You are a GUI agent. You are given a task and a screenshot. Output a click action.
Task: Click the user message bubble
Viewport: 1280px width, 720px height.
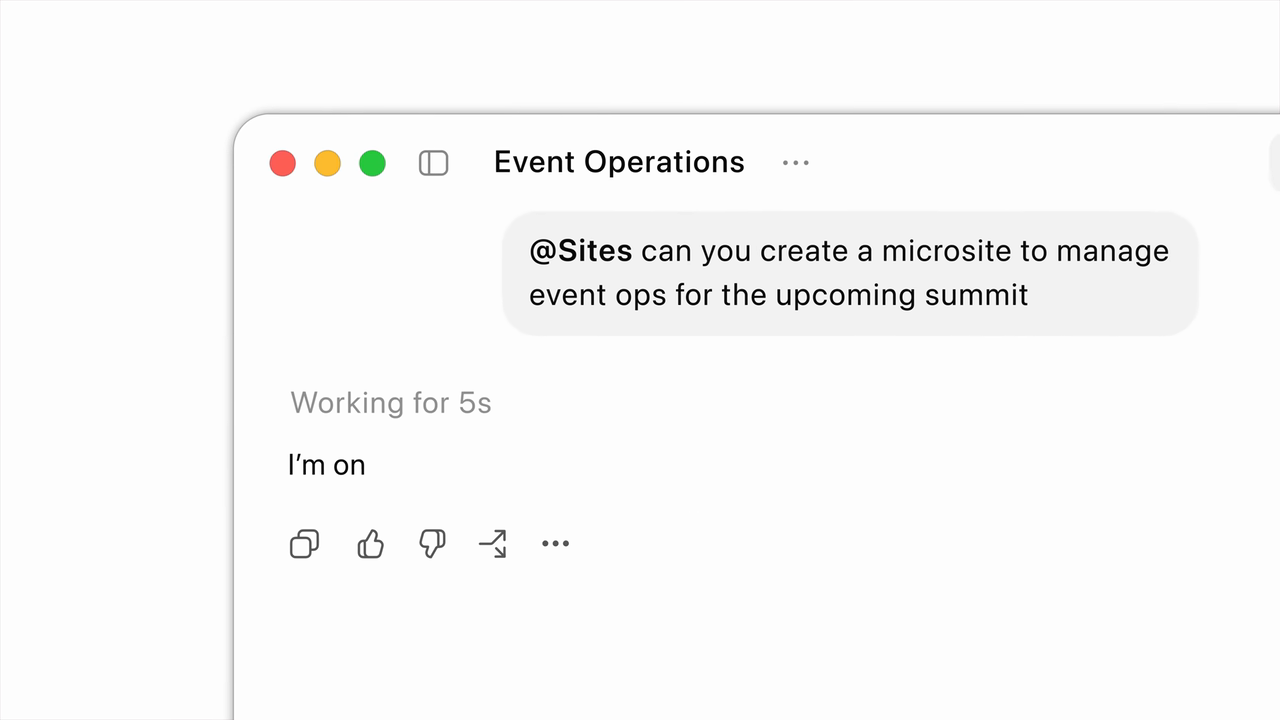pos(850,273)
